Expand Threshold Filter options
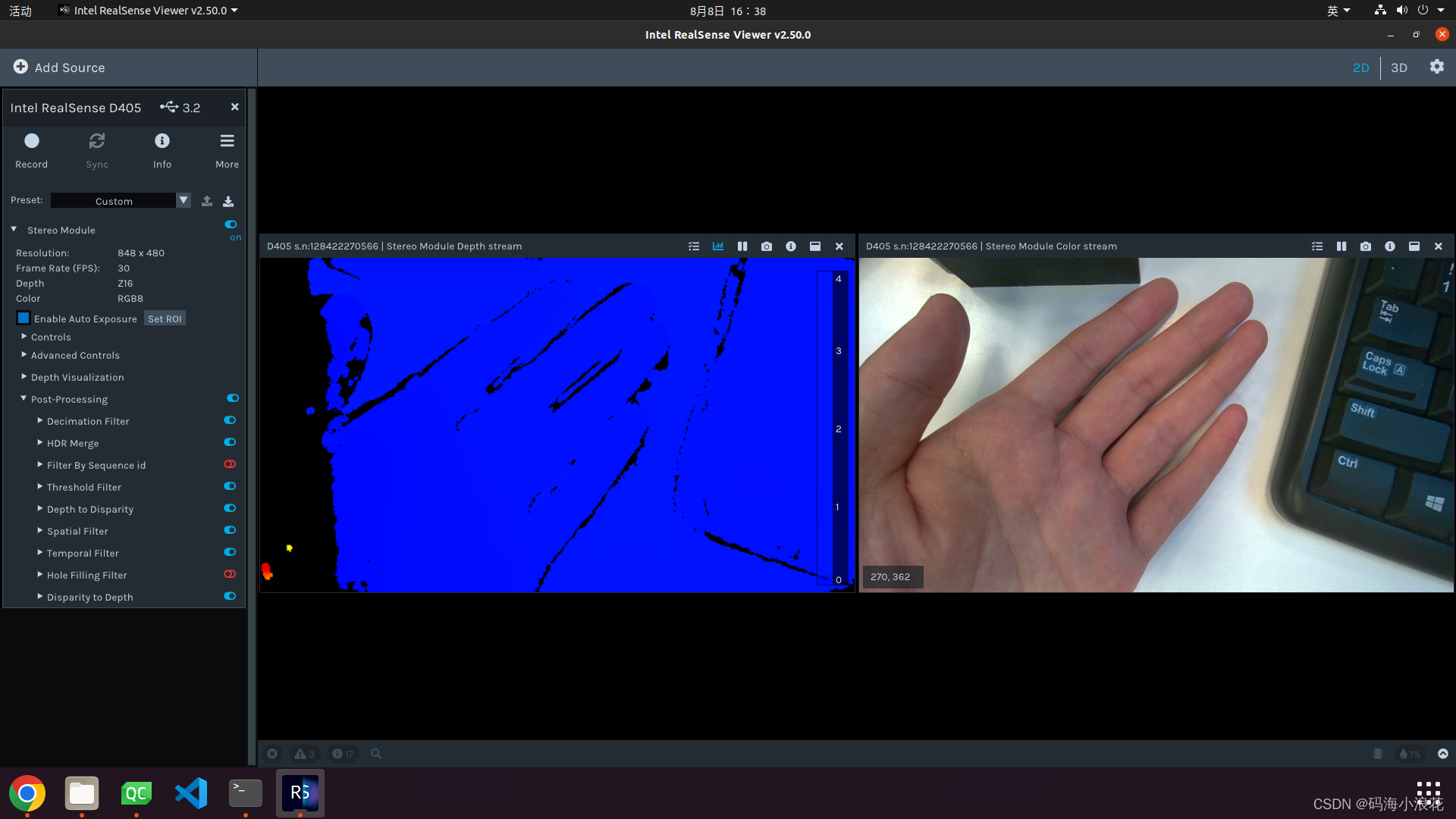This screenshot has height=819, width=1456. pos(39,486)
